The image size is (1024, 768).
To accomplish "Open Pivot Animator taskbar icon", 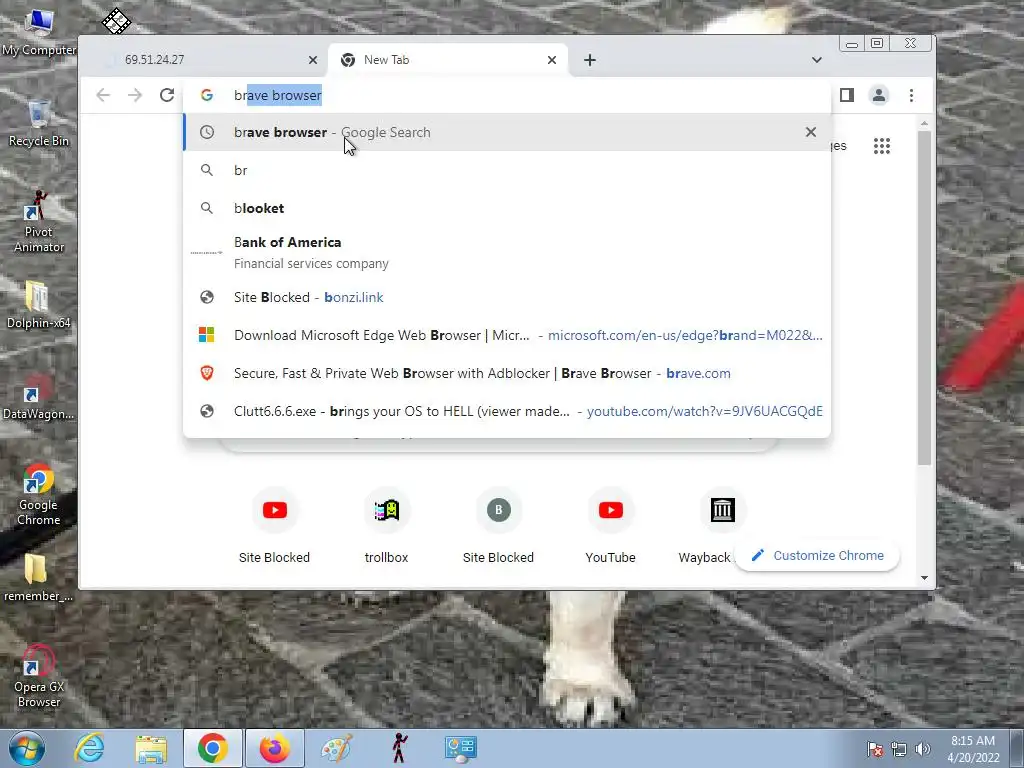I will 399,748.
